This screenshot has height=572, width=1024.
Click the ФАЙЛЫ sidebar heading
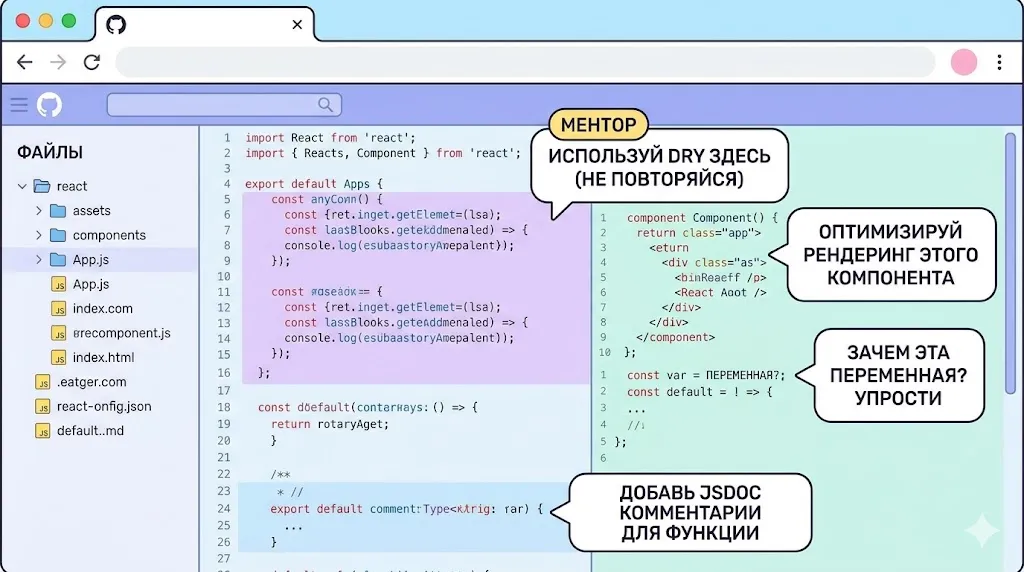coord(50,152)
